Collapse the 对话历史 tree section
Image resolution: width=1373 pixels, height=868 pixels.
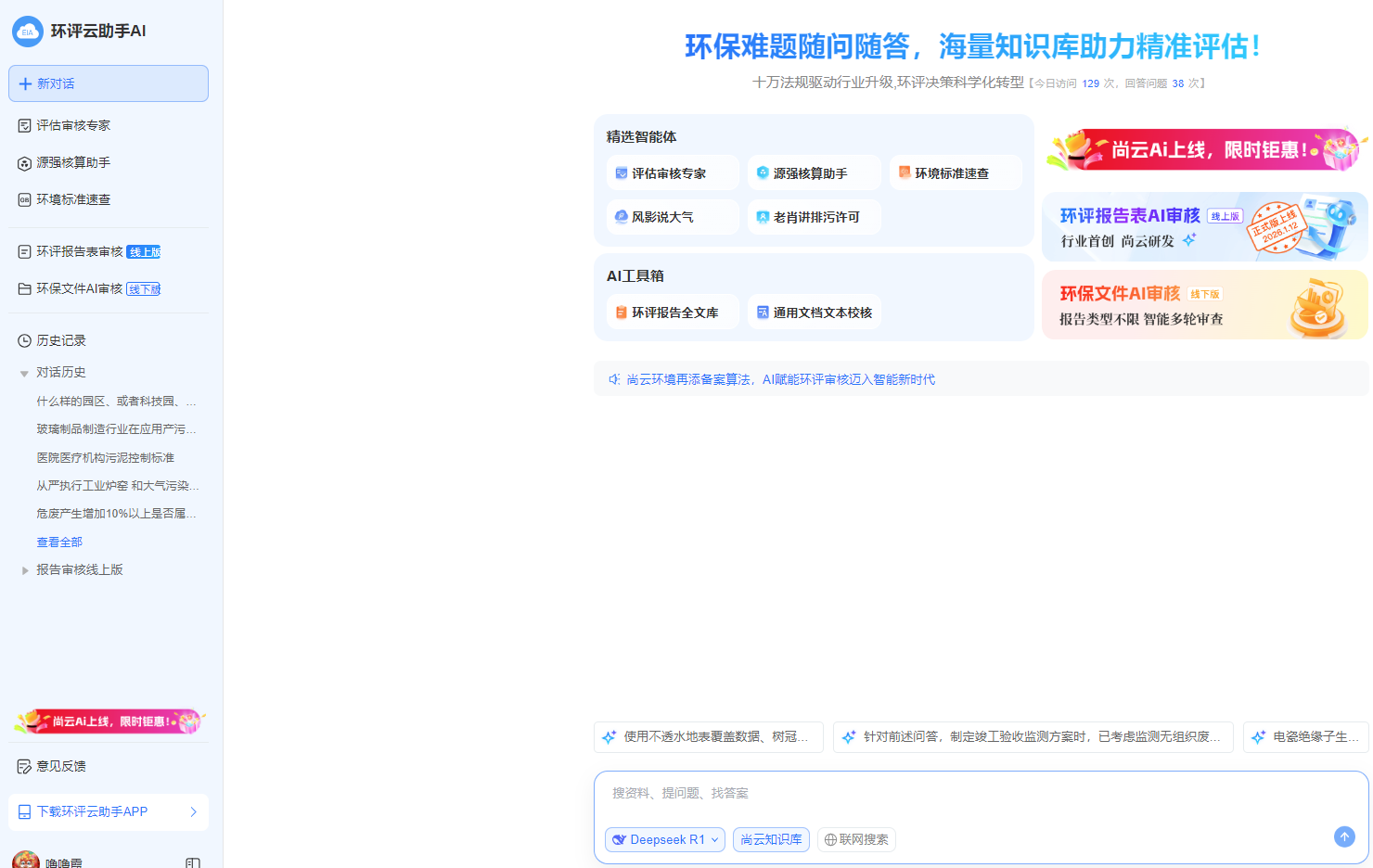click(x=24, y=373)
